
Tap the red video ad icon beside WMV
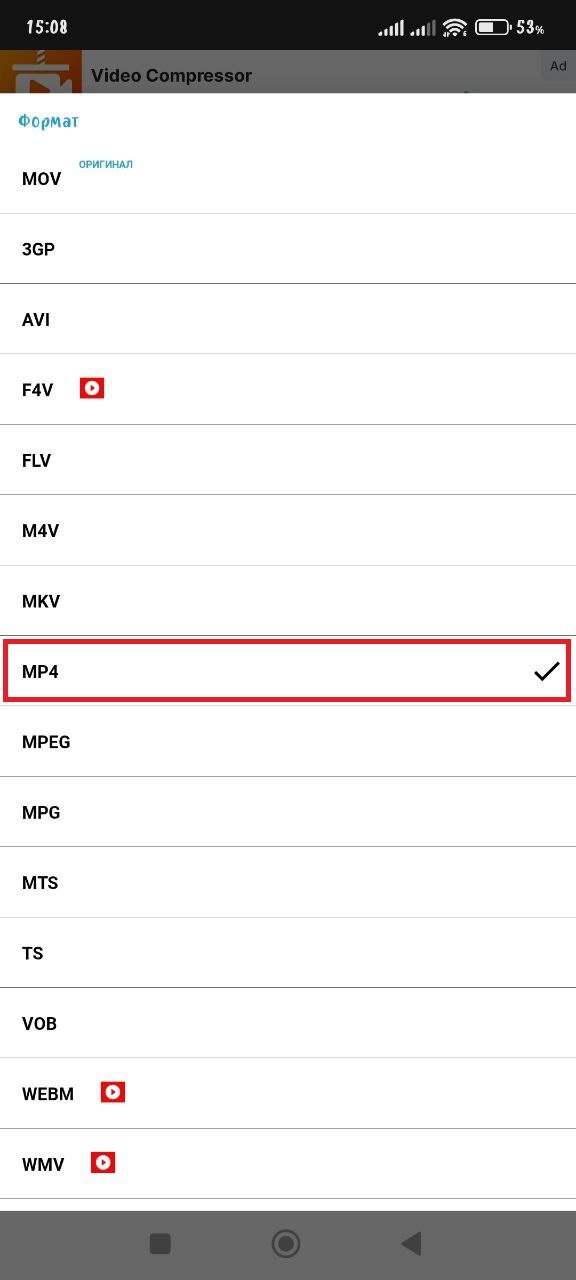[103, 1162]
